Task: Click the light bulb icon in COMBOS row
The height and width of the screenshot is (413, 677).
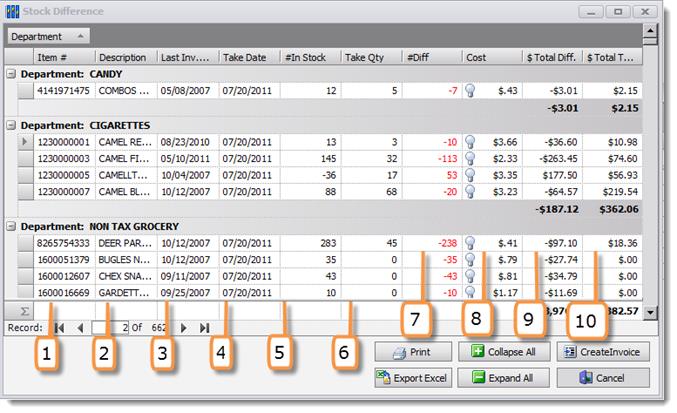Action: click(470, 91)
